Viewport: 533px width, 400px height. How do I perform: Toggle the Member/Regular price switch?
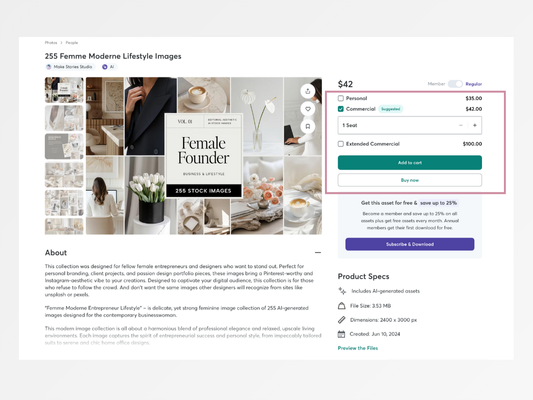tap(455, 84)
